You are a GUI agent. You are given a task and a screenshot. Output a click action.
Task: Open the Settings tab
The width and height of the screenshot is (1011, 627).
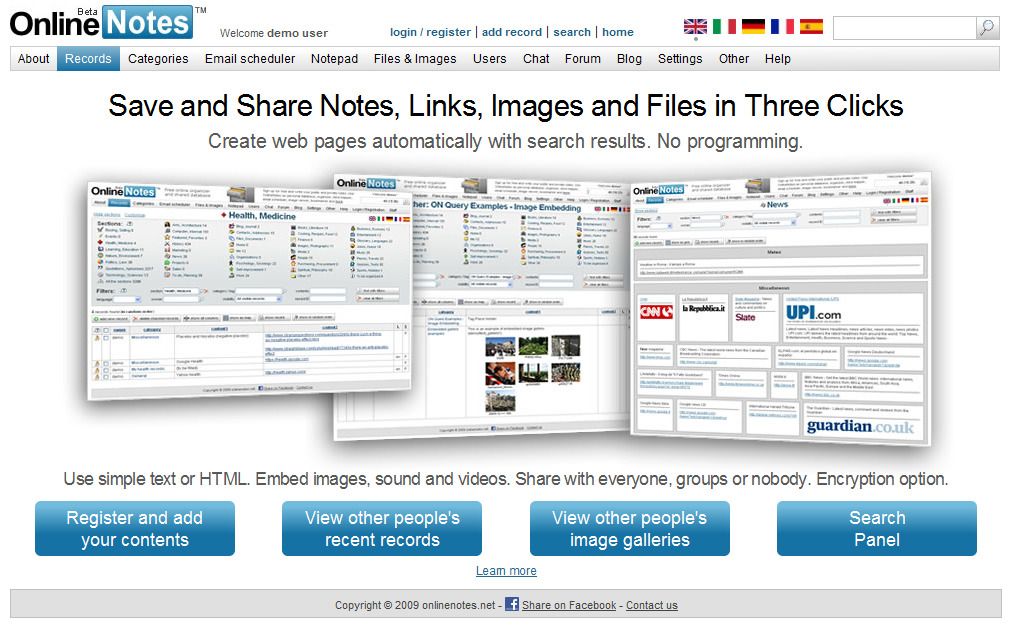pos(680,58)
